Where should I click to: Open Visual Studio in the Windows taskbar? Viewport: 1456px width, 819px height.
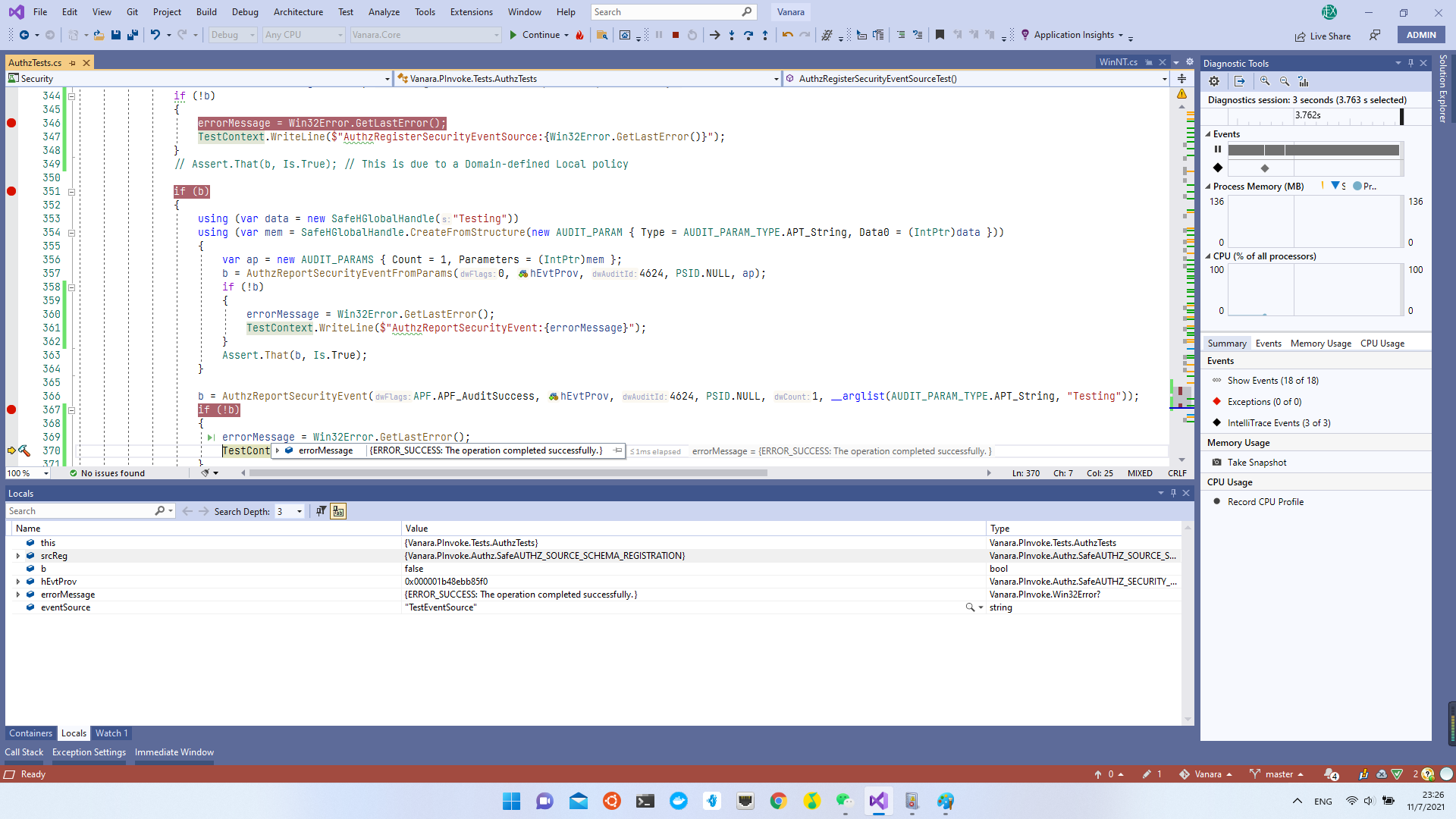click(878, 801)
